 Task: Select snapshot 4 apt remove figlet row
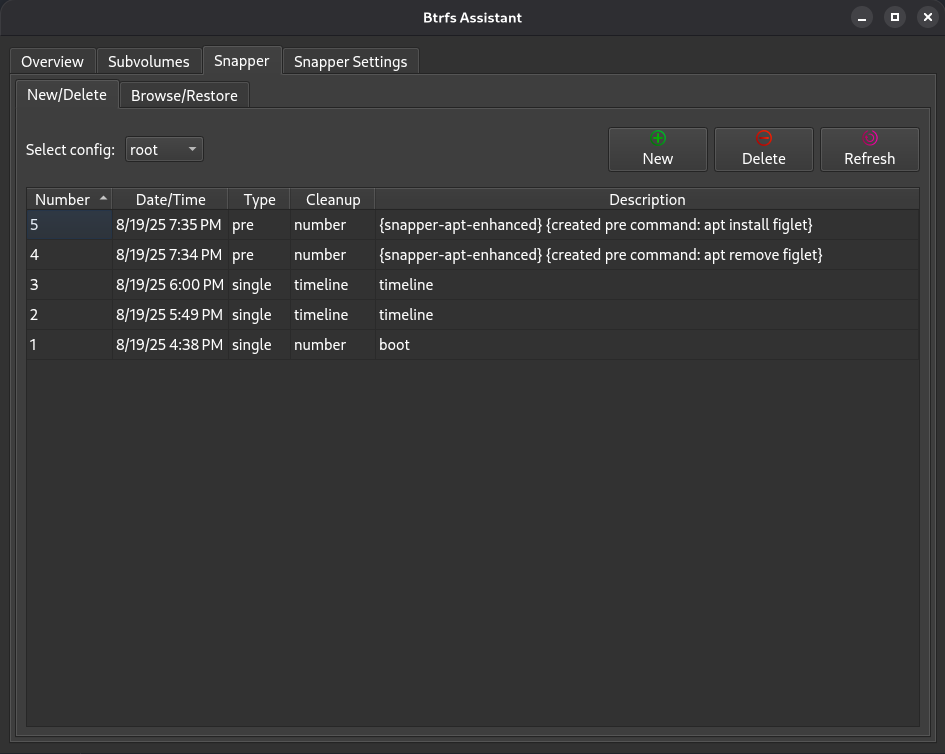point(600,255)
